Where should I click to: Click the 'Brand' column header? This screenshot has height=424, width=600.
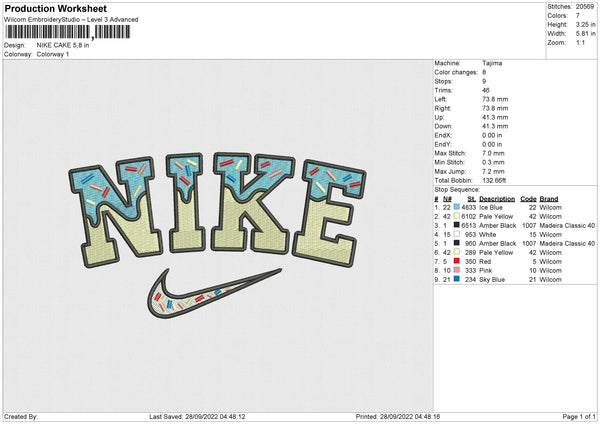tap(549, 199)
